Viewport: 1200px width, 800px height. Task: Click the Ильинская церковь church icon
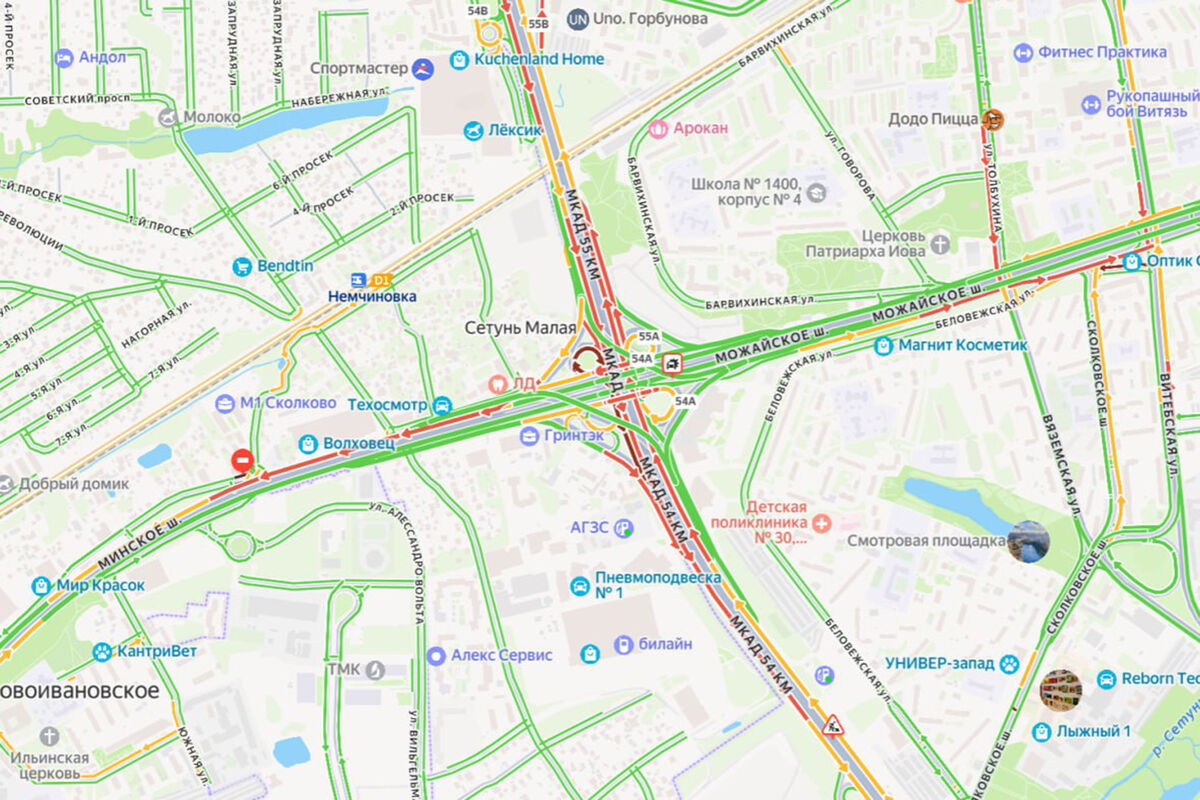click(x=49, y=736)
